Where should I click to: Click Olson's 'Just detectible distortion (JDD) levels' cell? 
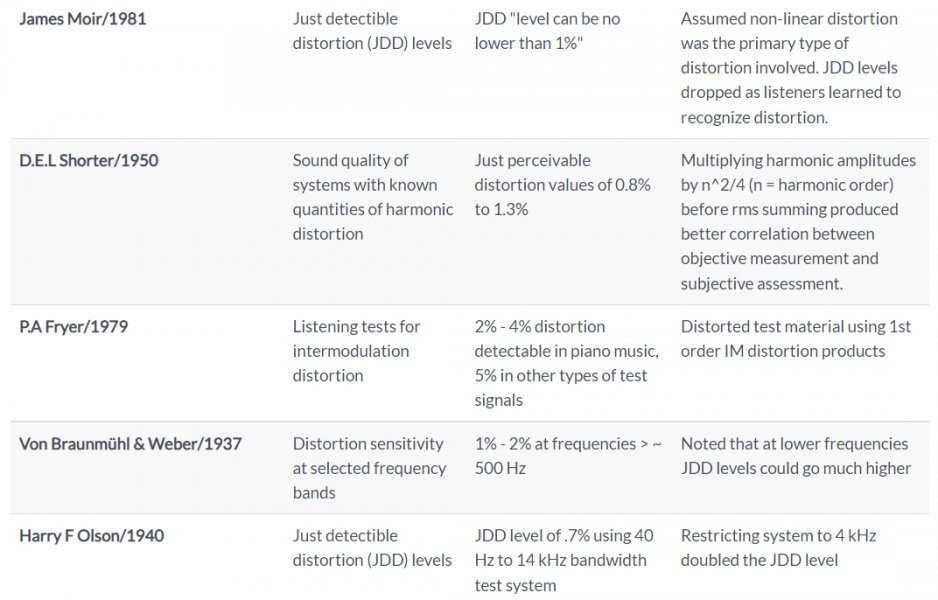pos(372,548)
